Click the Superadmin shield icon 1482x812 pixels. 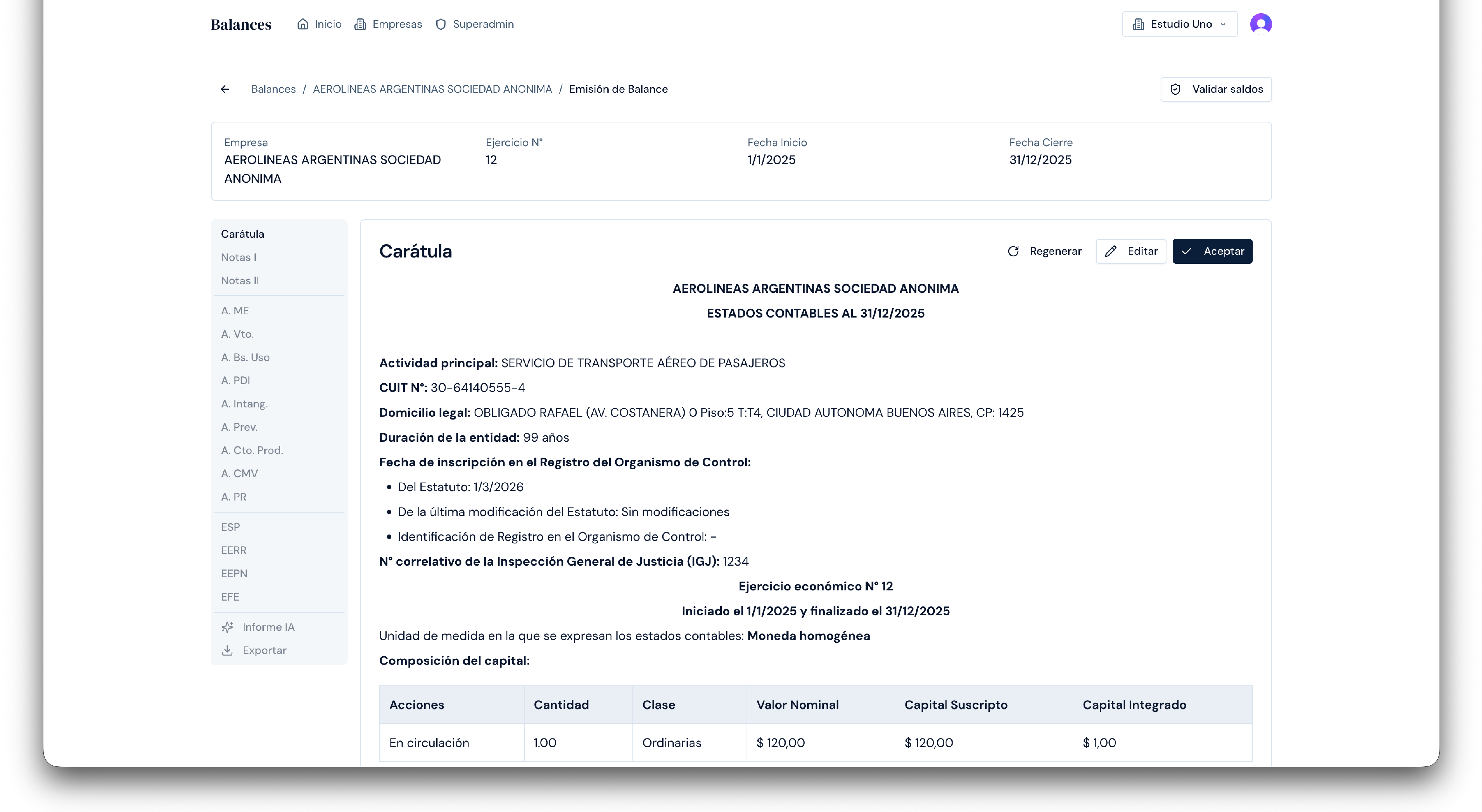point(441,24)
